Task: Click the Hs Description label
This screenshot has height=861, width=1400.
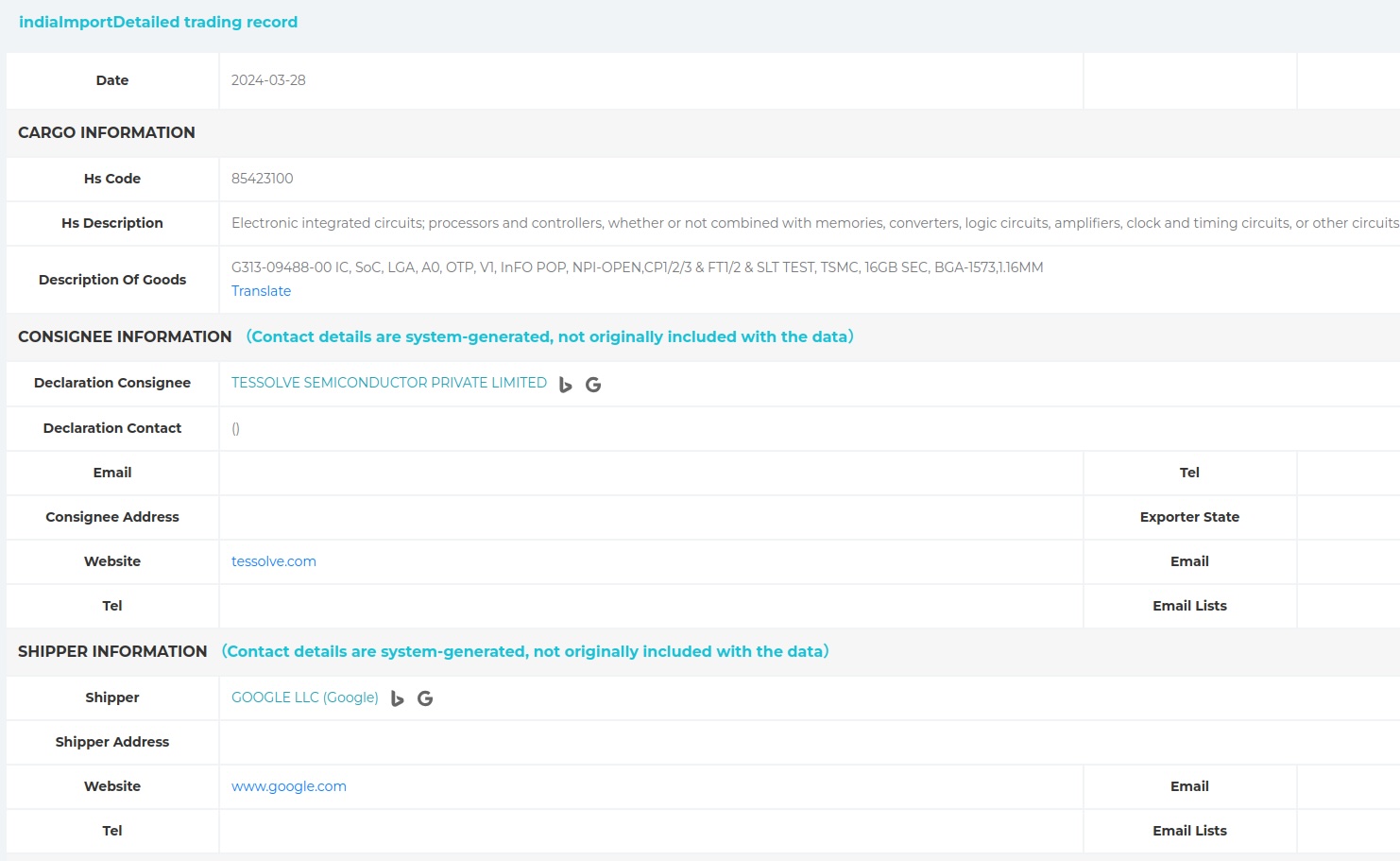Action: 112,223
